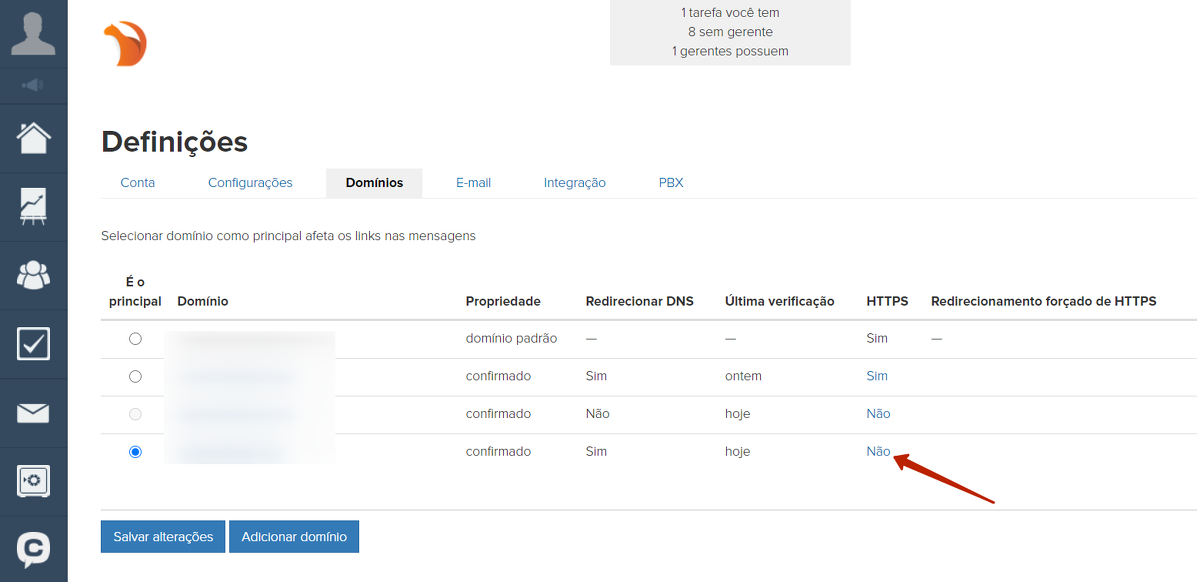Open the people group icon in sidebar
1200x582 pixels.
(x=33, y=275)
